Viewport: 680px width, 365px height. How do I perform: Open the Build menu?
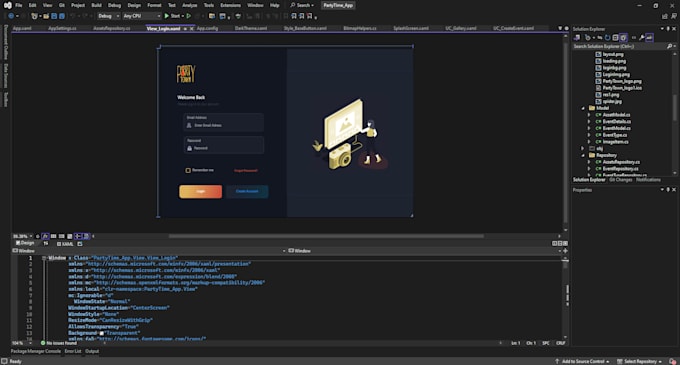[x=96, y=5]
